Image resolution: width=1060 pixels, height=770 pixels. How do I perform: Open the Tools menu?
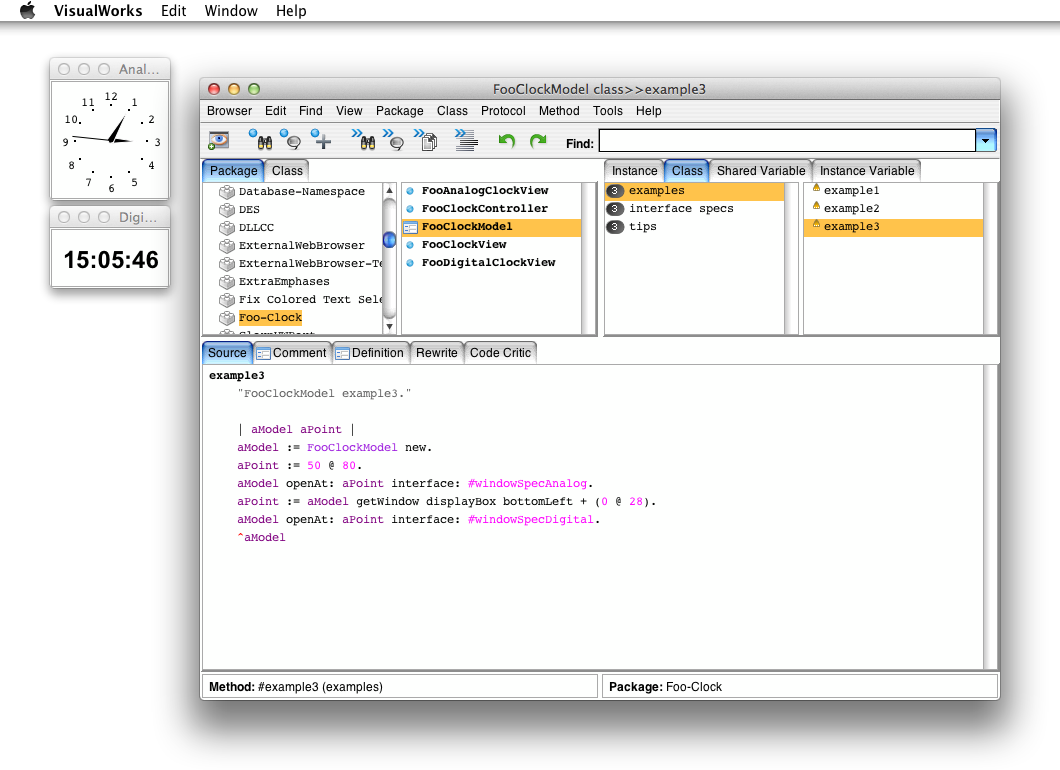(608, 111)
